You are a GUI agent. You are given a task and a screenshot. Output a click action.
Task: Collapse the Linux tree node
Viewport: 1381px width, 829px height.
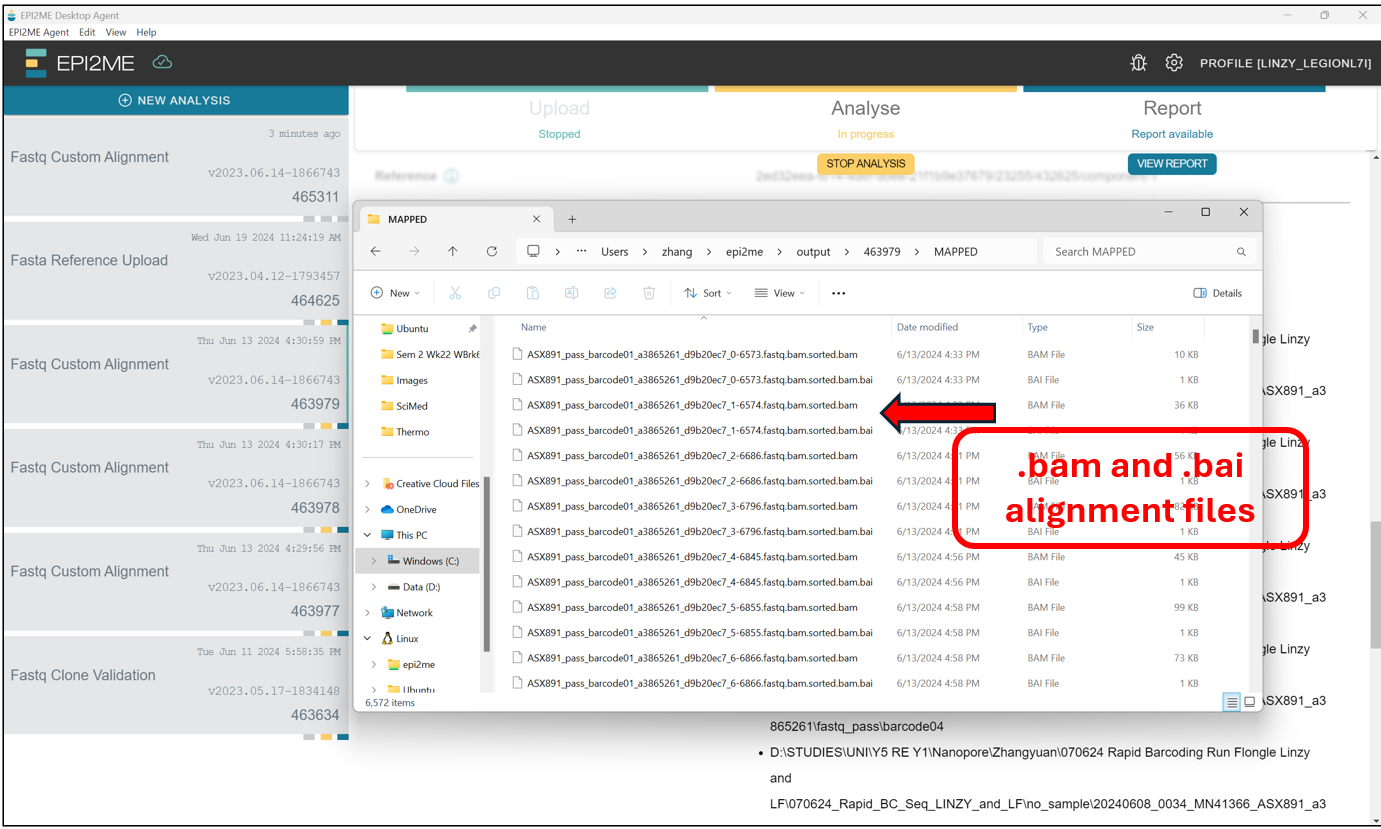click(x=367, y=638)
